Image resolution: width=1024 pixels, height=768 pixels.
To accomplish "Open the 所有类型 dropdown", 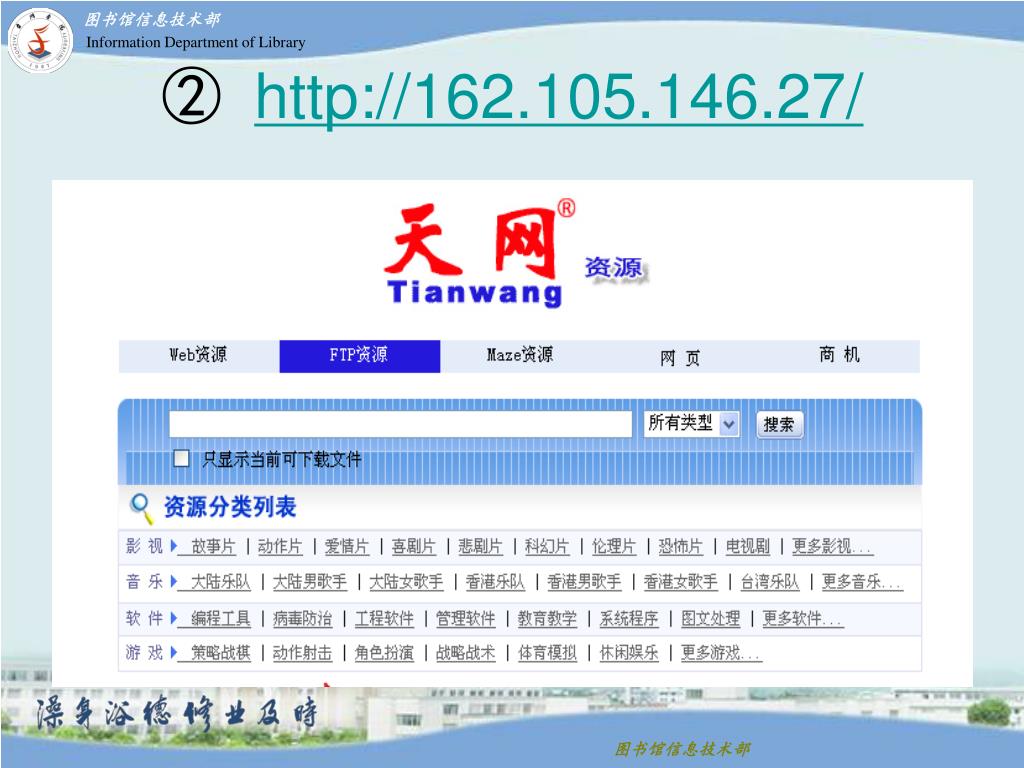I will [691, 424].
